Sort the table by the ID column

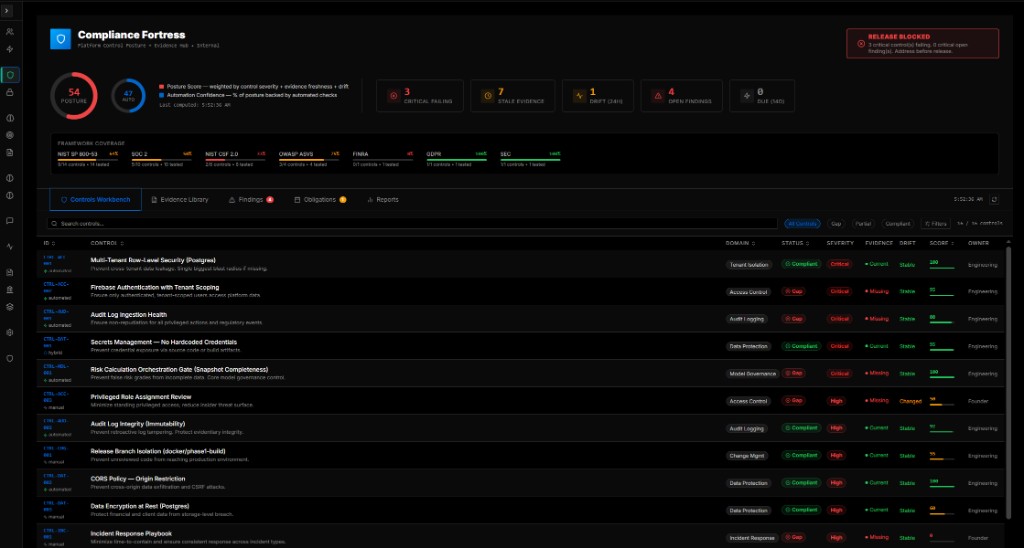[x=49, y=243]
